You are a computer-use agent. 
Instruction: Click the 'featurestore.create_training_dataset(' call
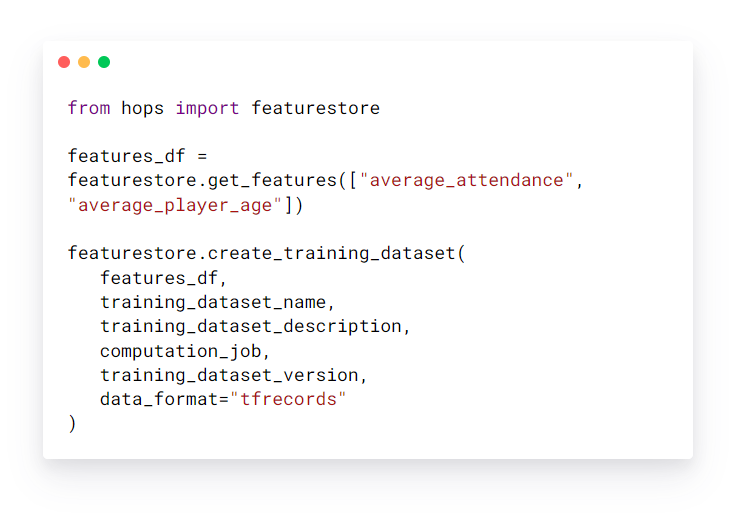[267, 253]
